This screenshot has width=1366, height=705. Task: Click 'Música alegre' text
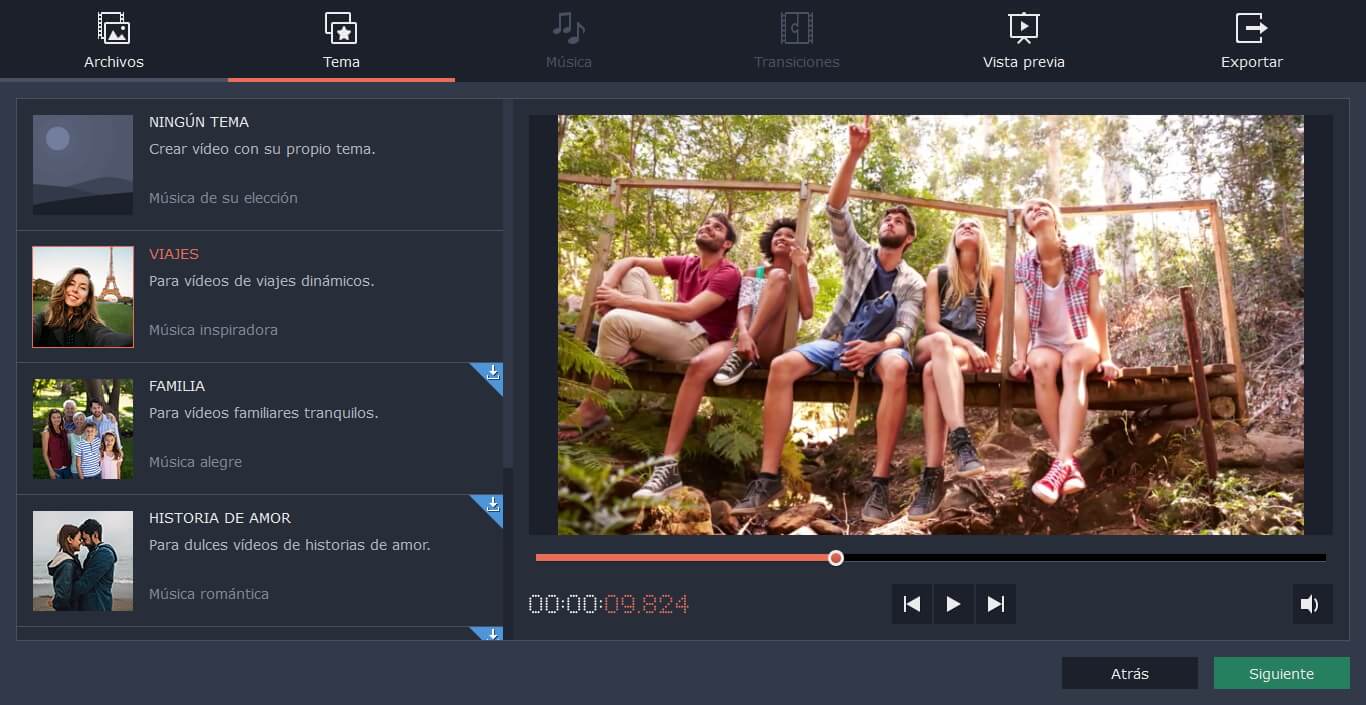195,462
